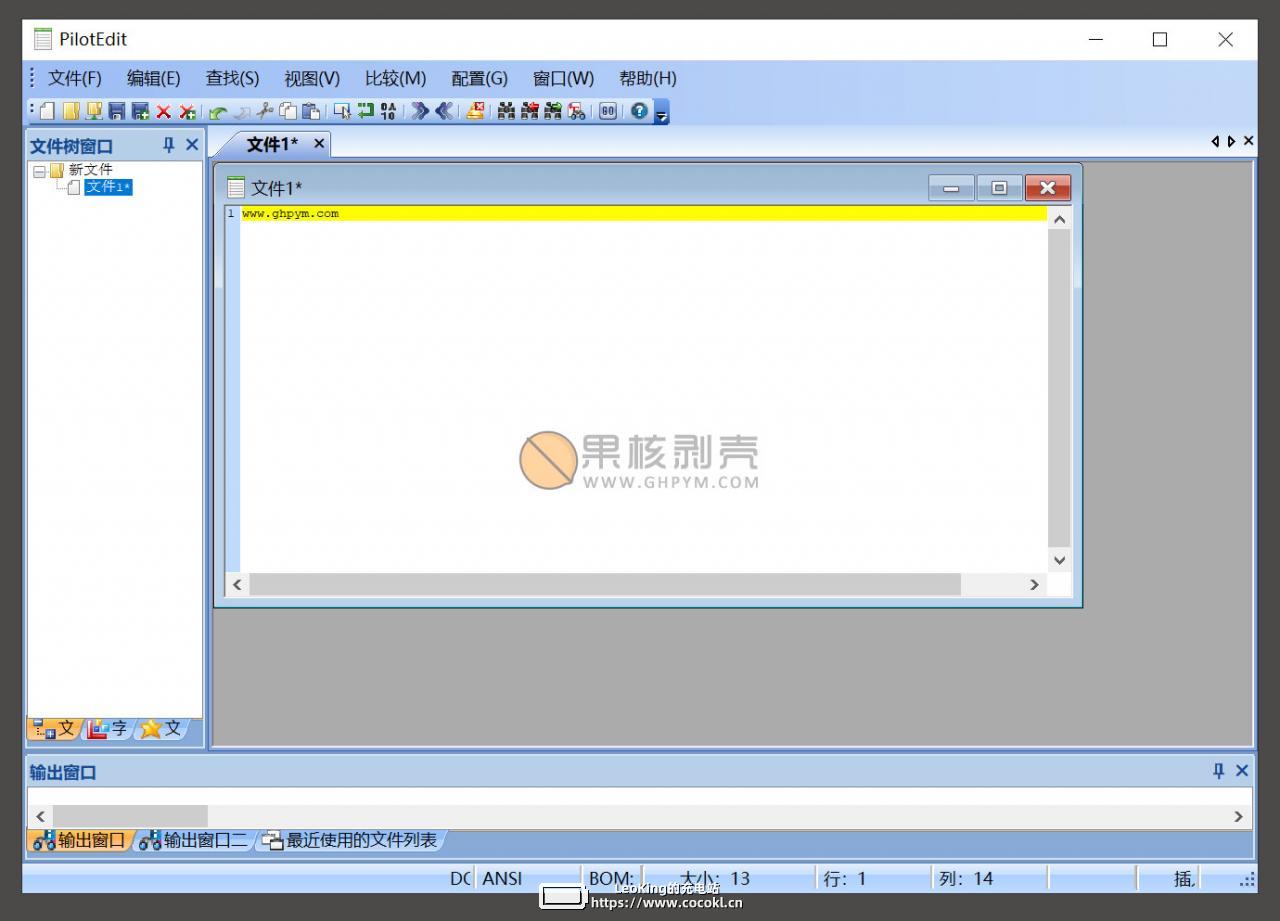Click the left-pointing double chevron icon
1280x921 pixels.
click(x=444, y=111)
